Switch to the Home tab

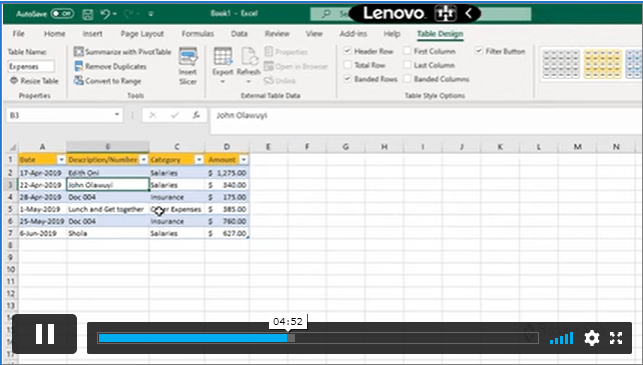click(x=55, y=34)
